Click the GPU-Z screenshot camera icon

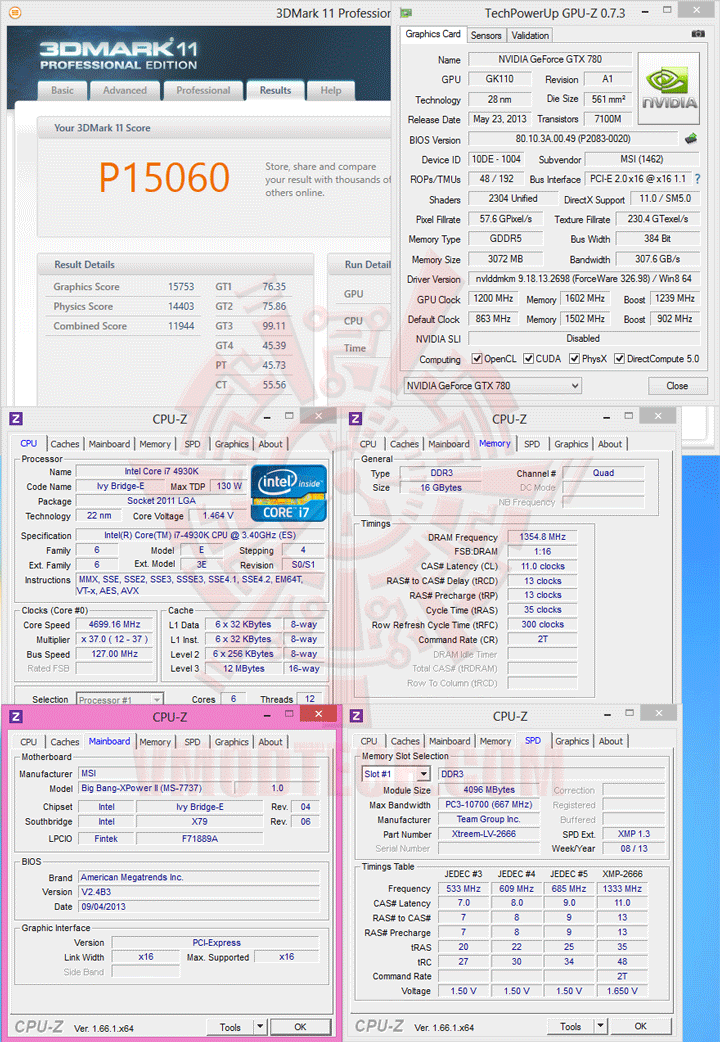(698, 33)
